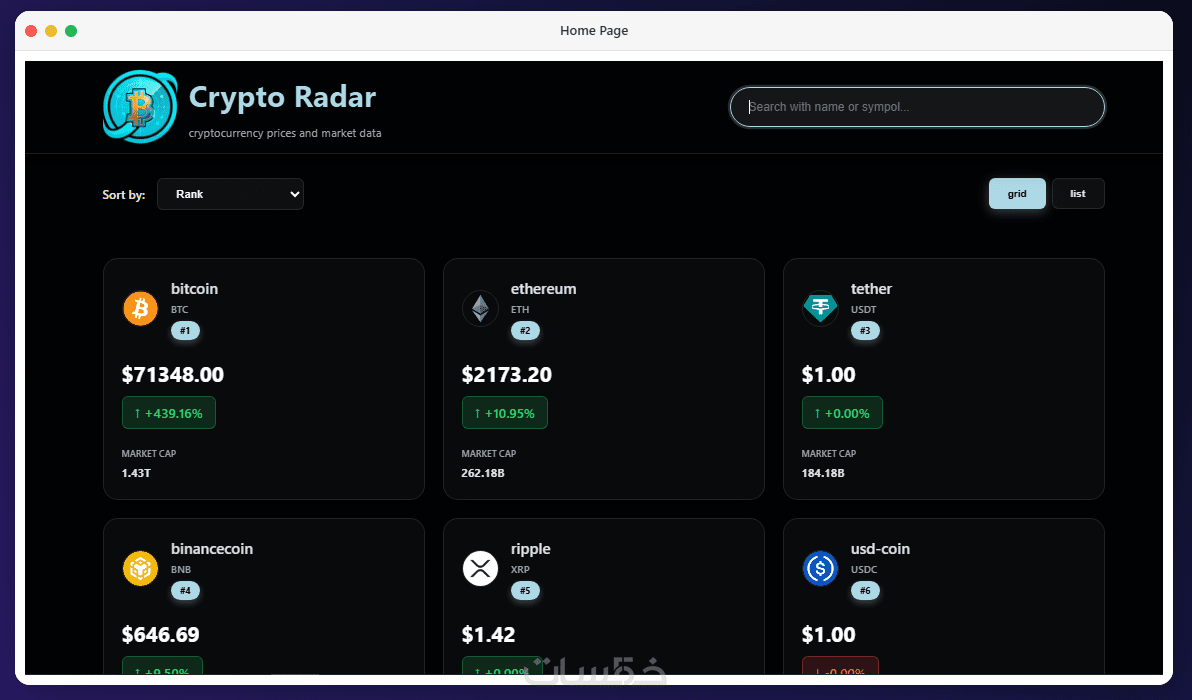The image size is (1192, 700).
Task: Click the XRP symbol label
Action: tap(521, 569)
